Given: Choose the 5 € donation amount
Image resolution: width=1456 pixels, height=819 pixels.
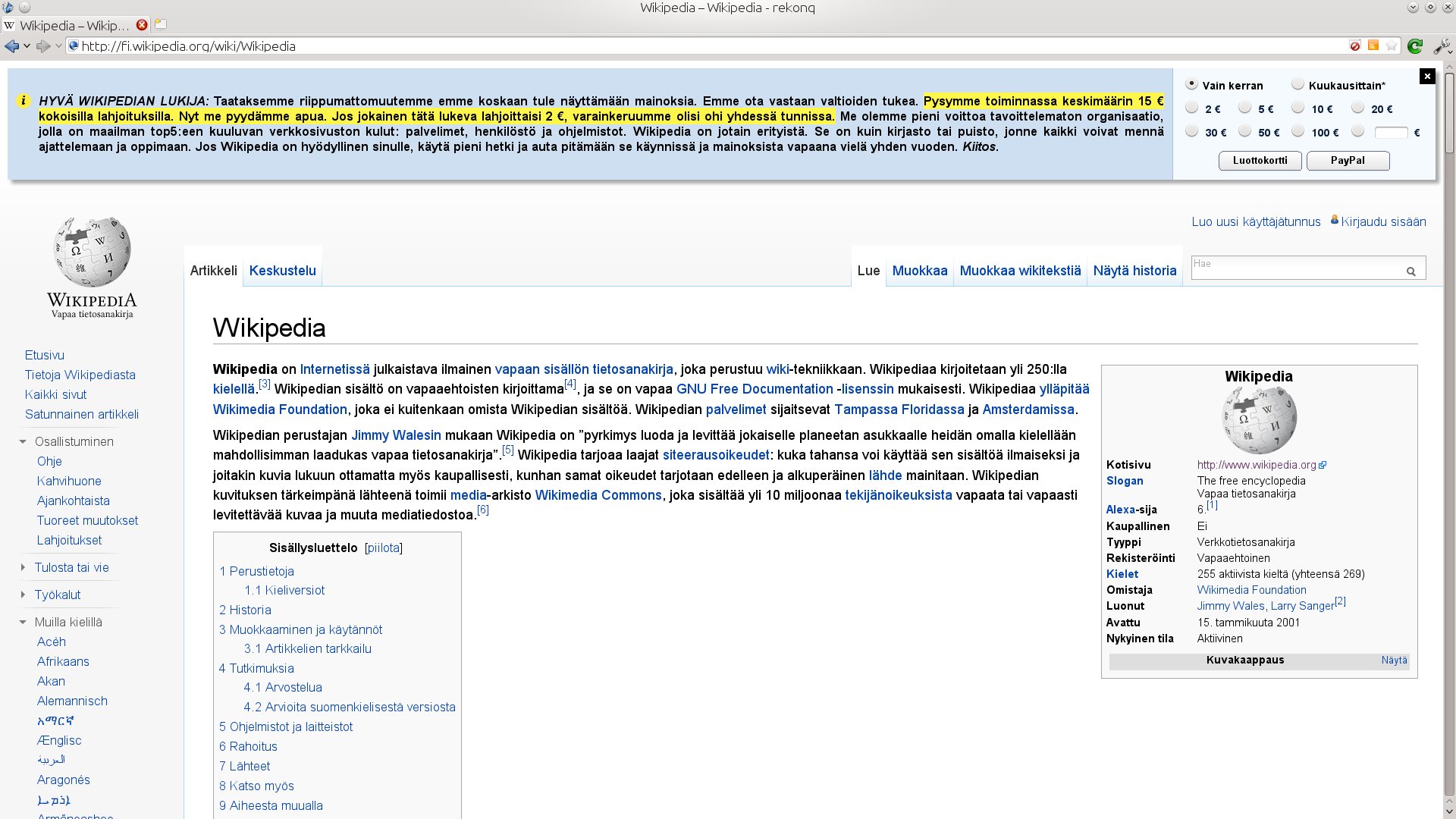Looking at the screenshot, I should point(1245,108).
